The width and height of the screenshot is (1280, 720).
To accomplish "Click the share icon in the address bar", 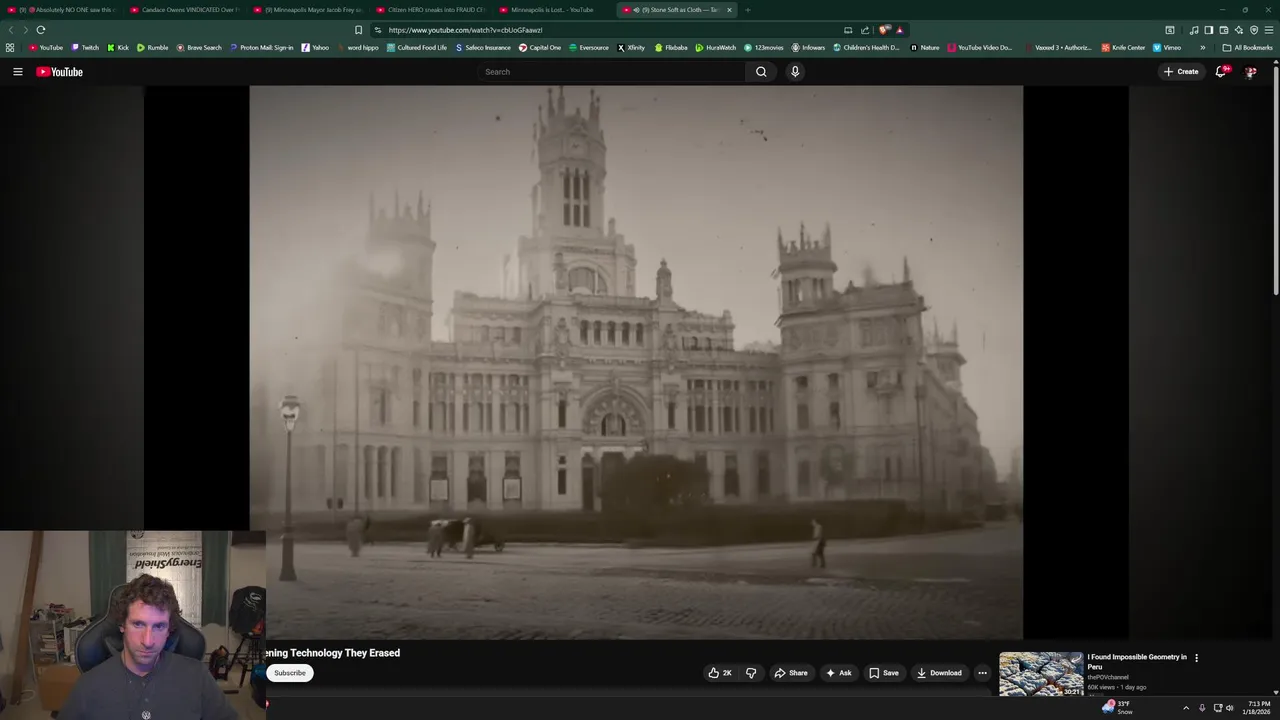I will 865,30.
